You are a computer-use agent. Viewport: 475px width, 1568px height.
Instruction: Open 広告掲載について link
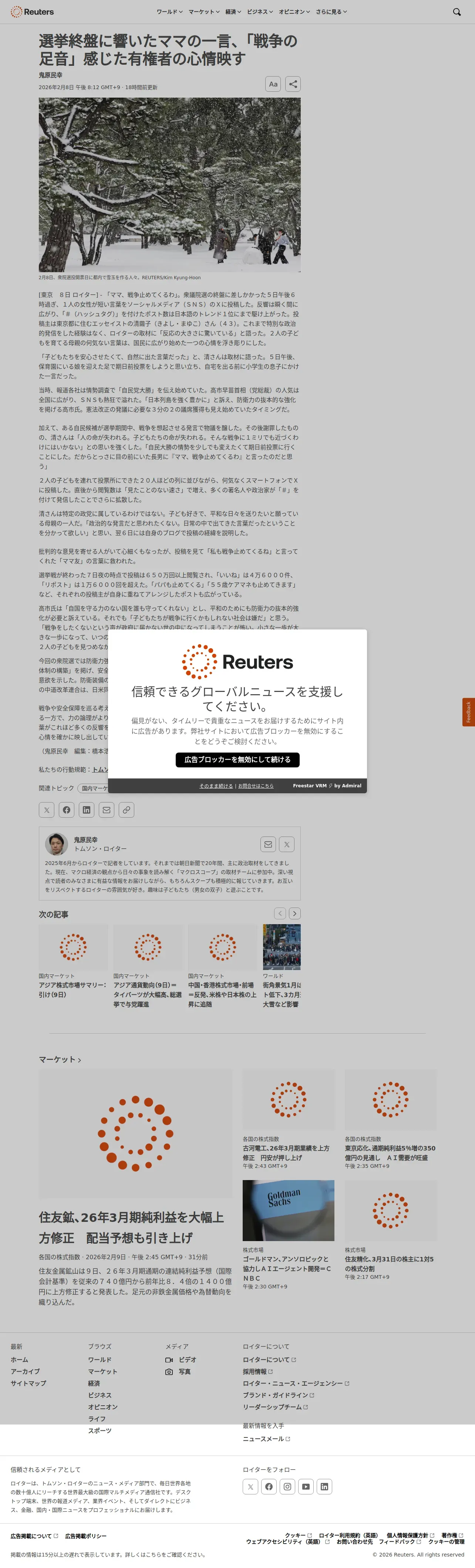[34, 1536]
